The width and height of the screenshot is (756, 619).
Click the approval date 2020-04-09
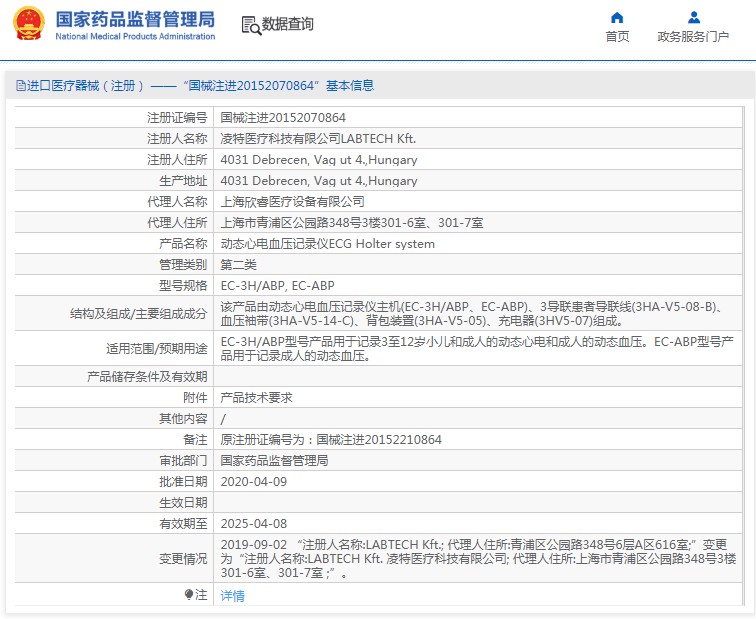253,481
